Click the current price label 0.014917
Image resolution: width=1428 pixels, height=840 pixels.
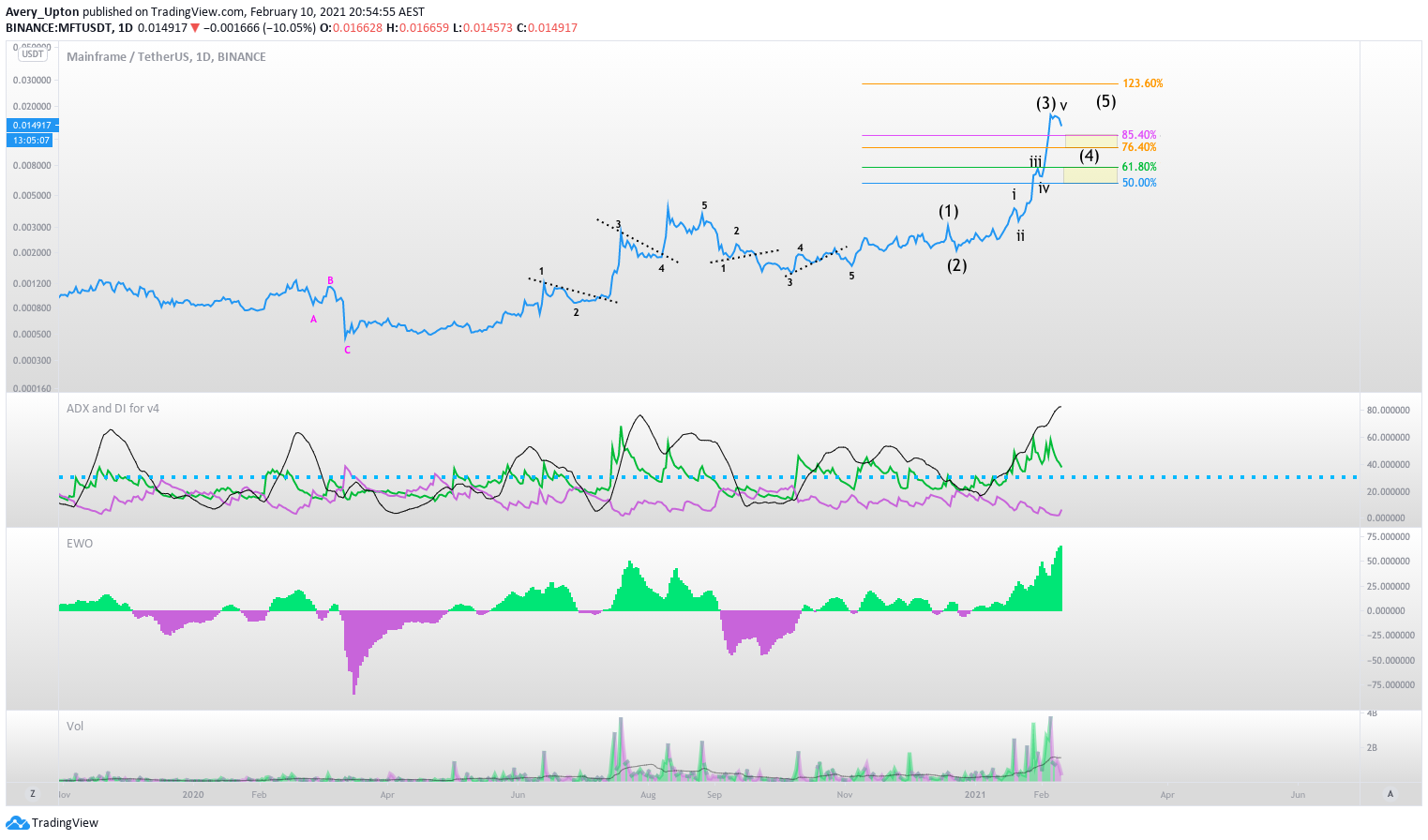(32, 125)
